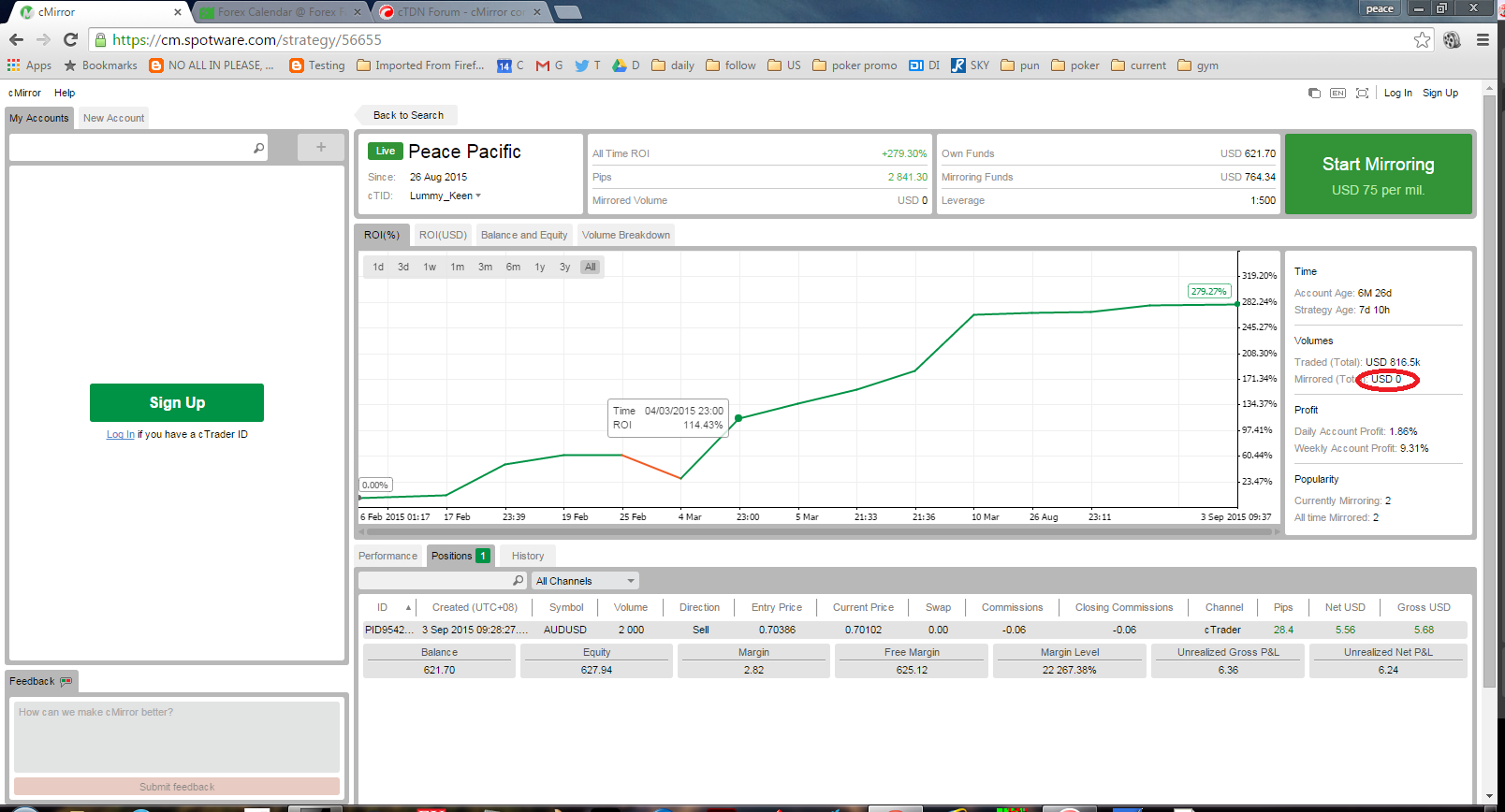Open the Imported From Firefox bookmark folder

(421, 65)
